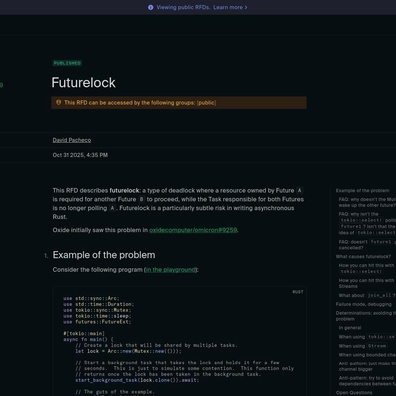The image size is (396, 396).
Task: Jump to 'How you can hit this with Streams'
Action: 367,283
